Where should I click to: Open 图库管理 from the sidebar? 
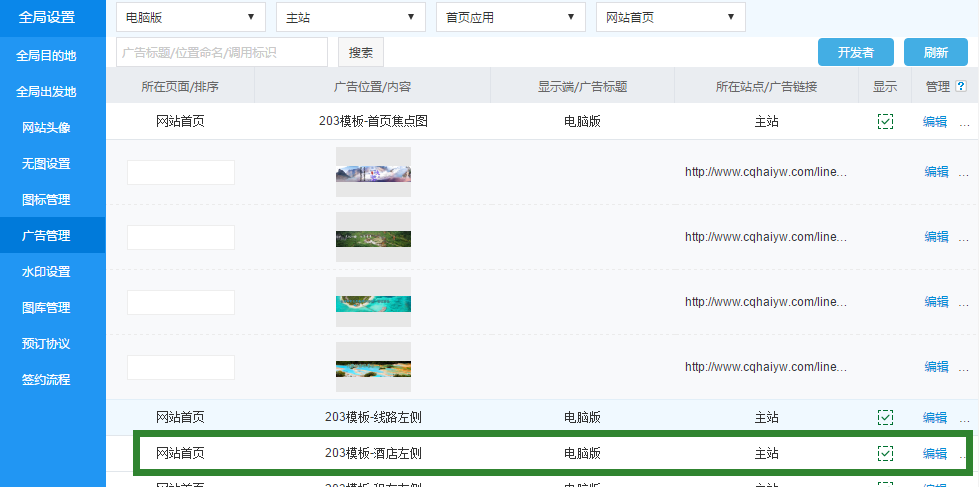pos(46,308)
